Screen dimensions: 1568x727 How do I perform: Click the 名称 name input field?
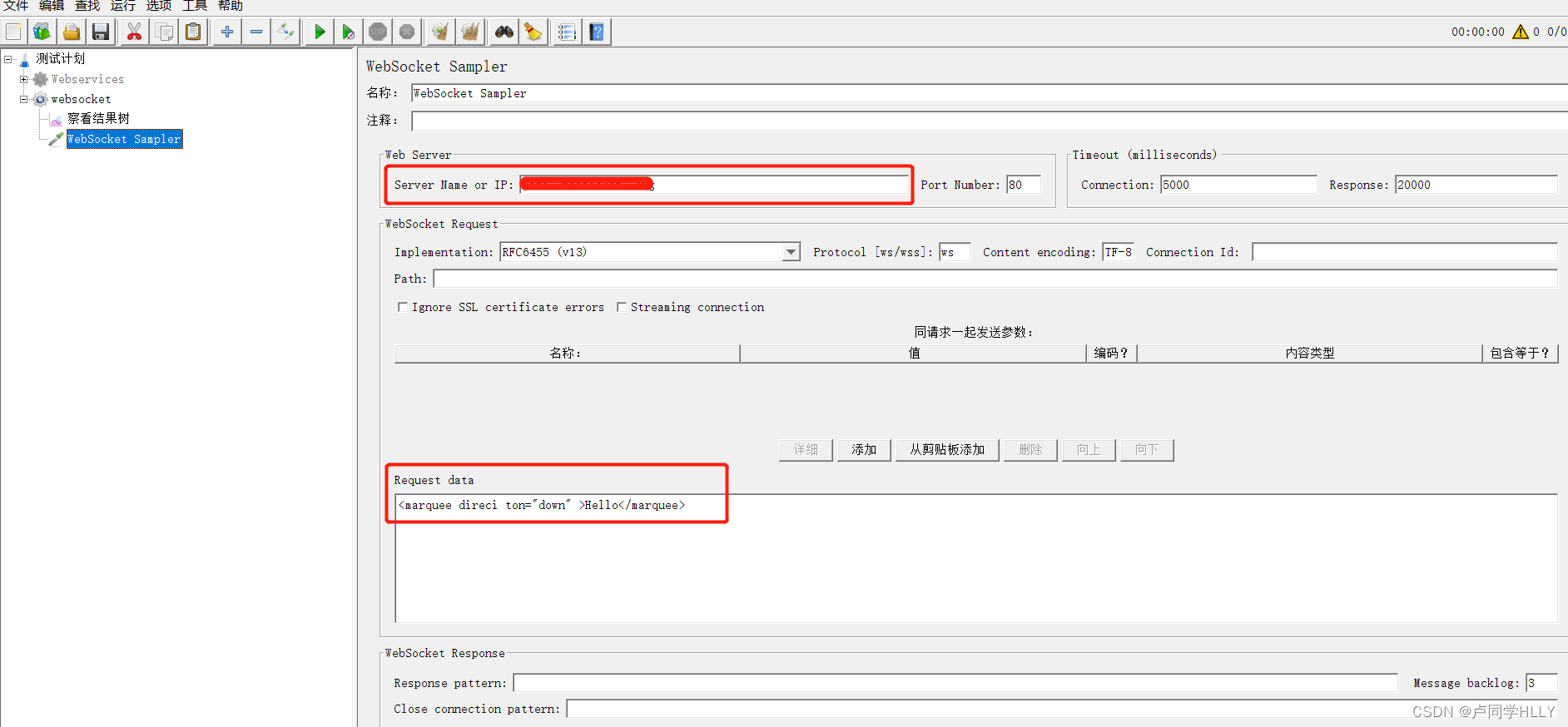pyautogui.click(x=990, y=93)
